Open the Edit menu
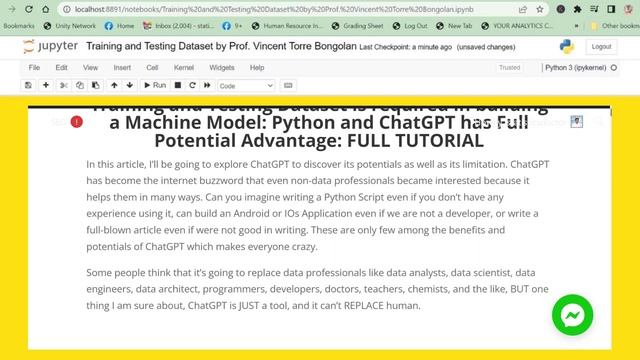 (x=62, y=68)
